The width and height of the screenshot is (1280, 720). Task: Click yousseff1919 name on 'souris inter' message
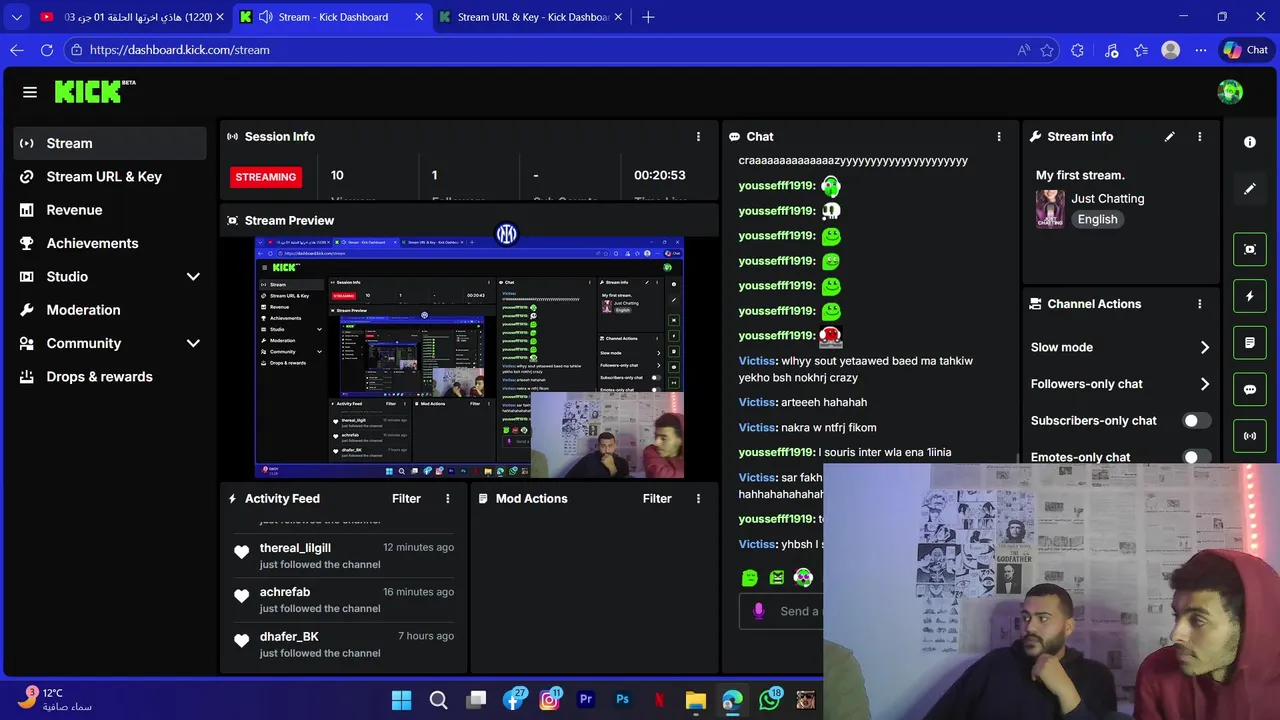776,453
